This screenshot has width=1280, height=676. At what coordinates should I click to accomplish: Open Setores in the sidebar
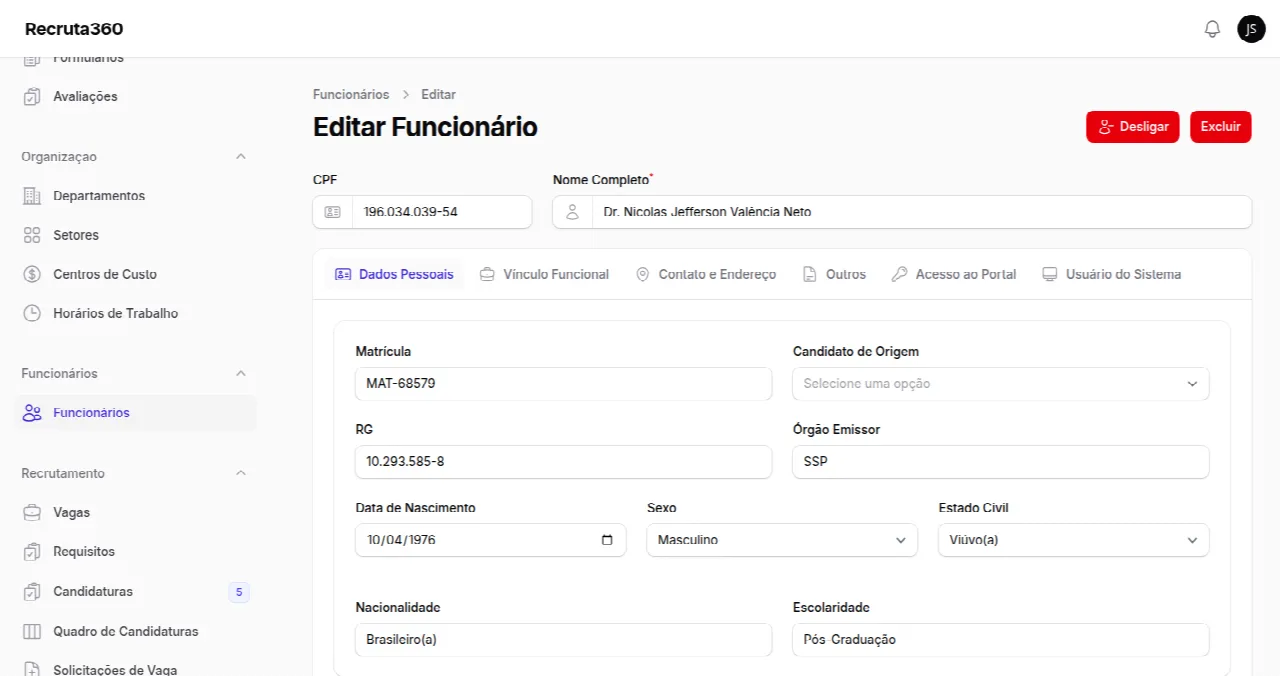pyautogui.click(x=135, y=235)
